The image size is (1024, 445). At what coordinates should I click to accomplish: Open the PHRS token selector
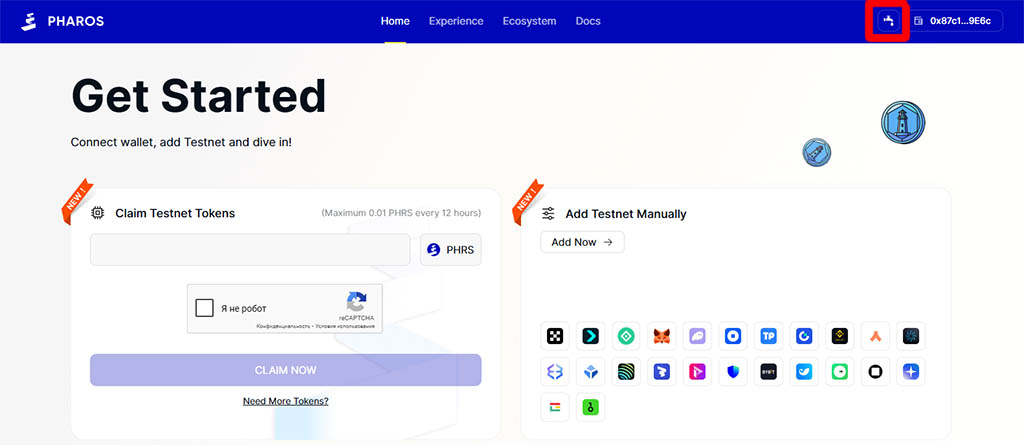point(450,250)
